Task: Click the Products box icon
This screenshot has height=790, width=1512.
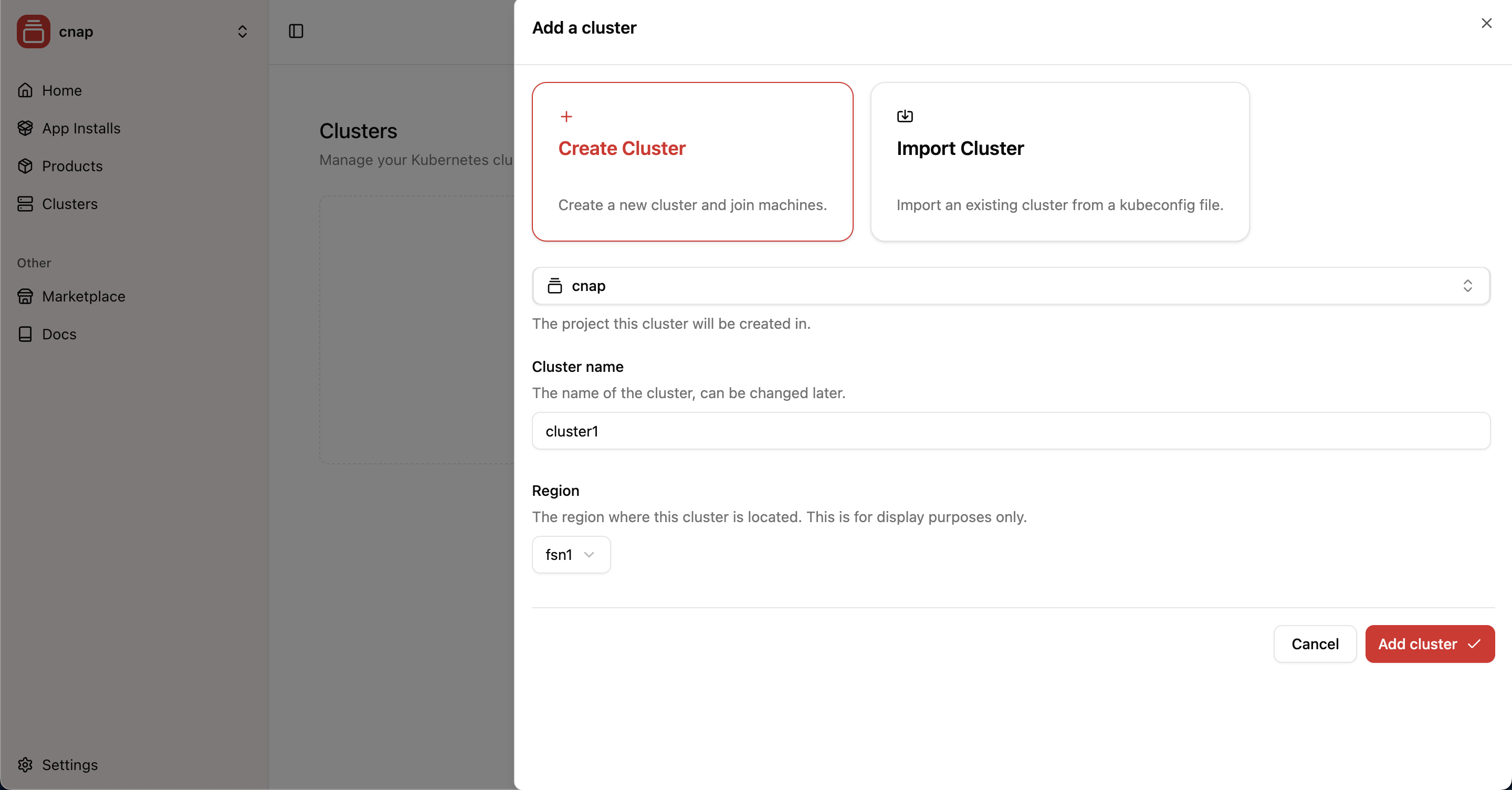Action: [25, 165]
